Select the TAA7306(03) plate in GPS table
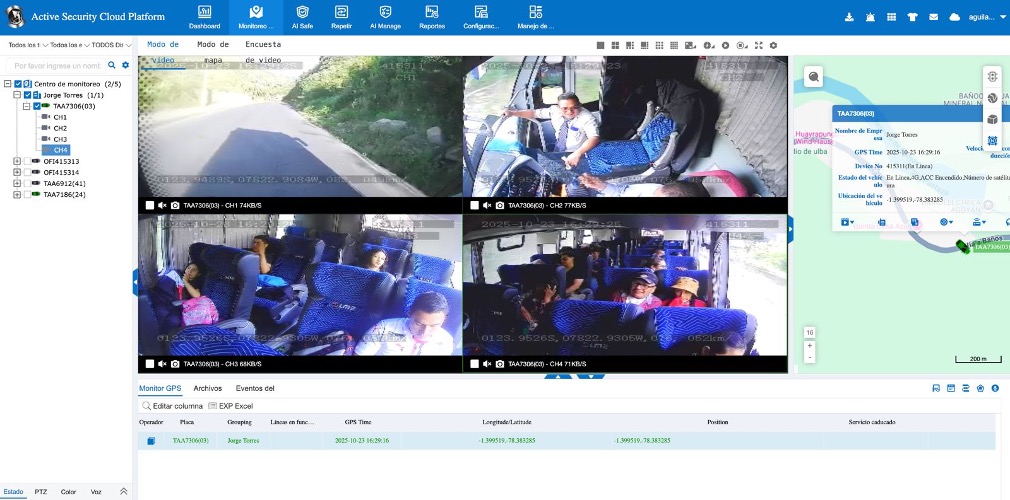This screenshot has height=500, width=1010. [191, 441]
